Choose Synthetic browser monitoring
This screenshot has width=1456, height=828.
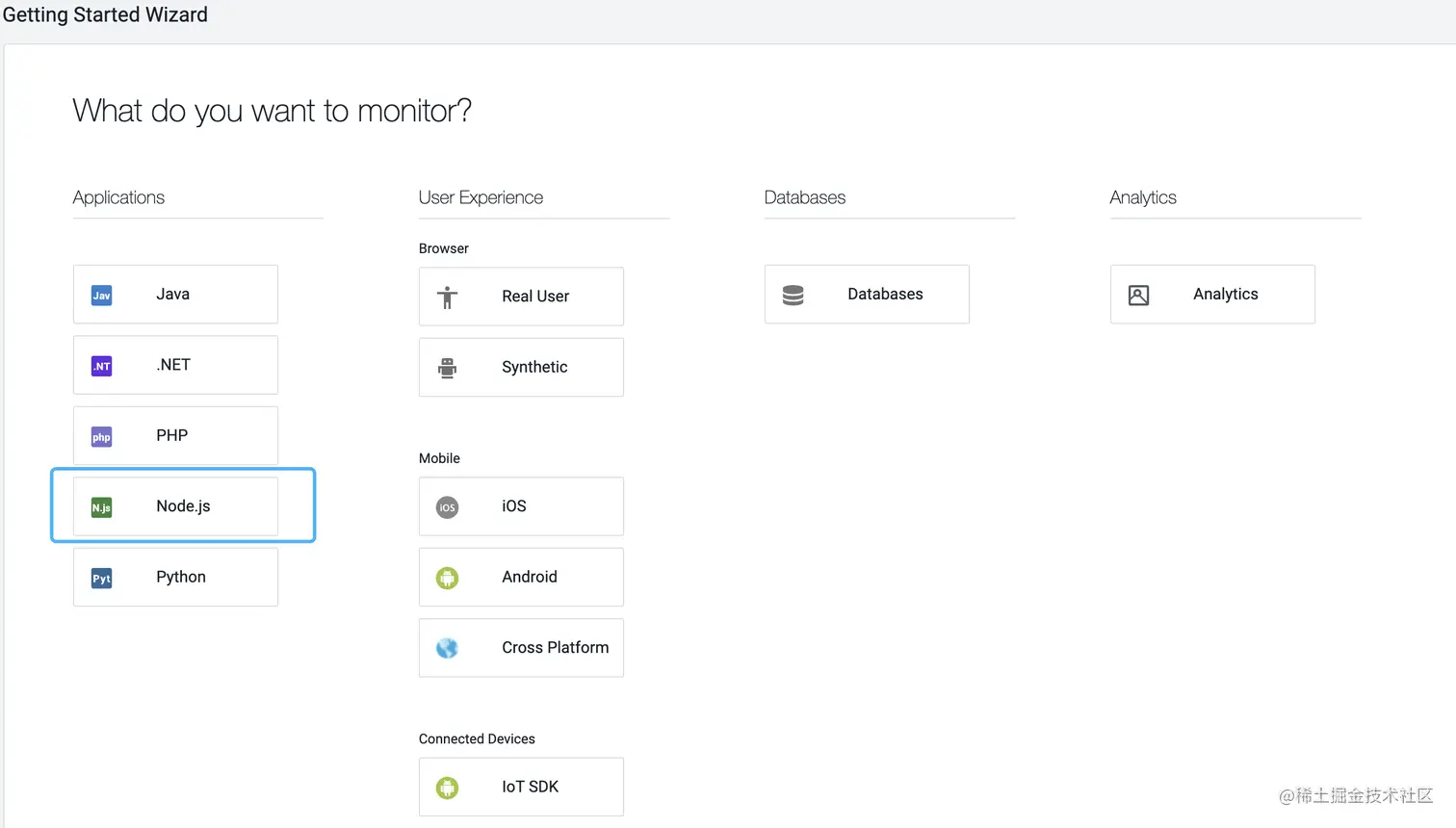point(521,367)
